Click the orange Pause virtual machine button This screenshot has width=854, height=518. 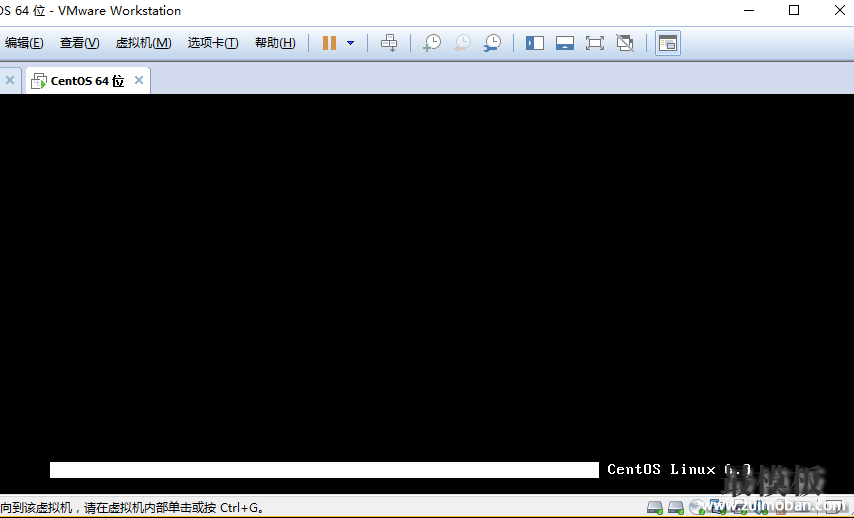(x=329, y=43)
